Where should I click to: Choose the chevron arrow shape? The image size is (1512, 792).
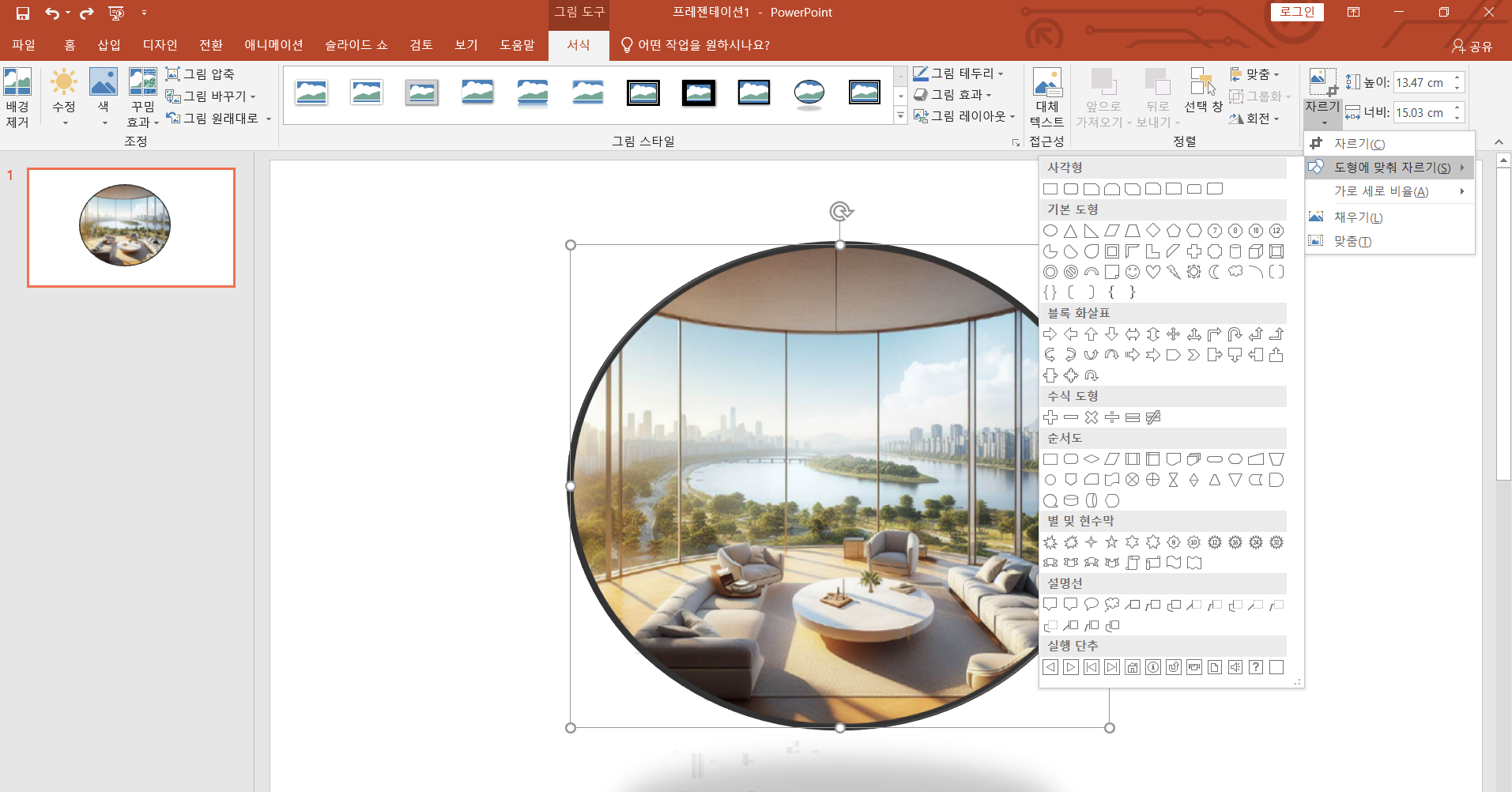point(1194,355)
